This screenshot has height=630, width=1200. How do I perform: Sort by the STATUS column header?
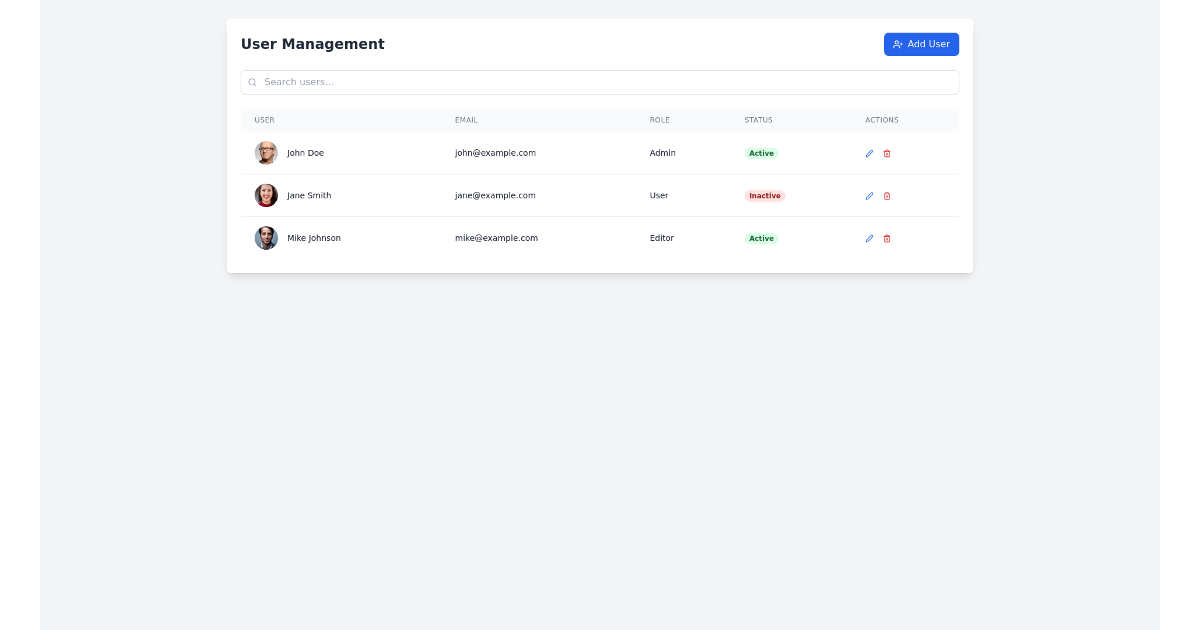pyautogui.click(x=758, y=120)
